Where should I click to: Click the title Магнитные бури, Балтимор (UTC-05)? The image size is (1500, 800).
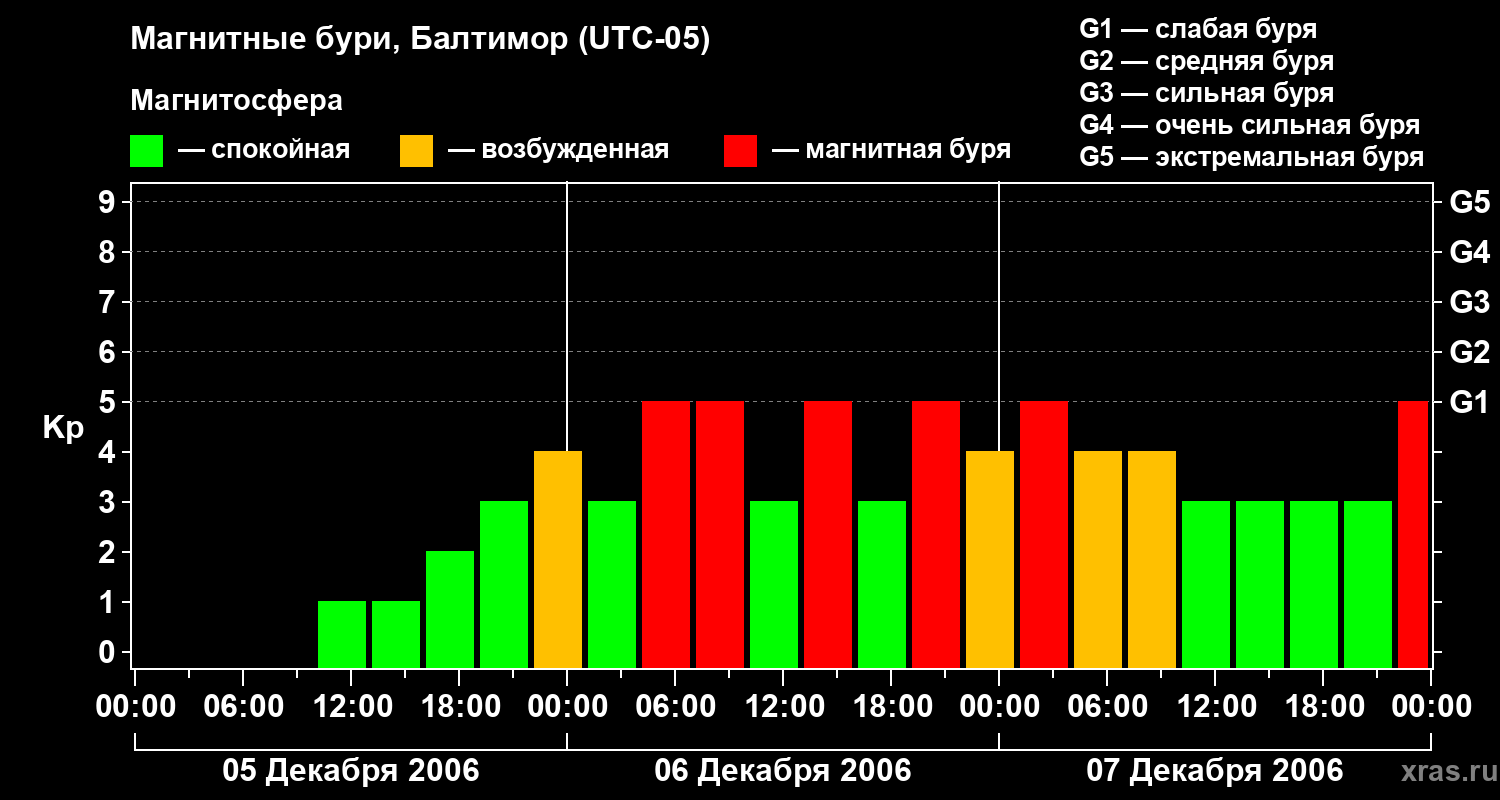tap(420, 40)
